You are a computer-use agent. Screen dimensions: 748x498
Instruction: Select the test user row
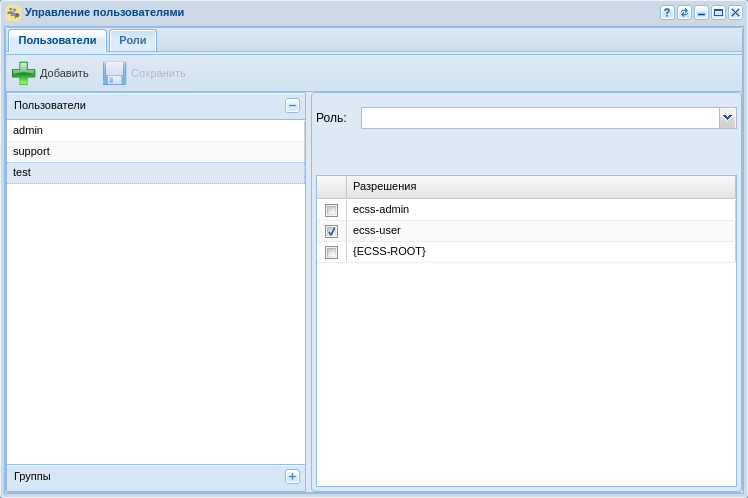click(156, 173)
